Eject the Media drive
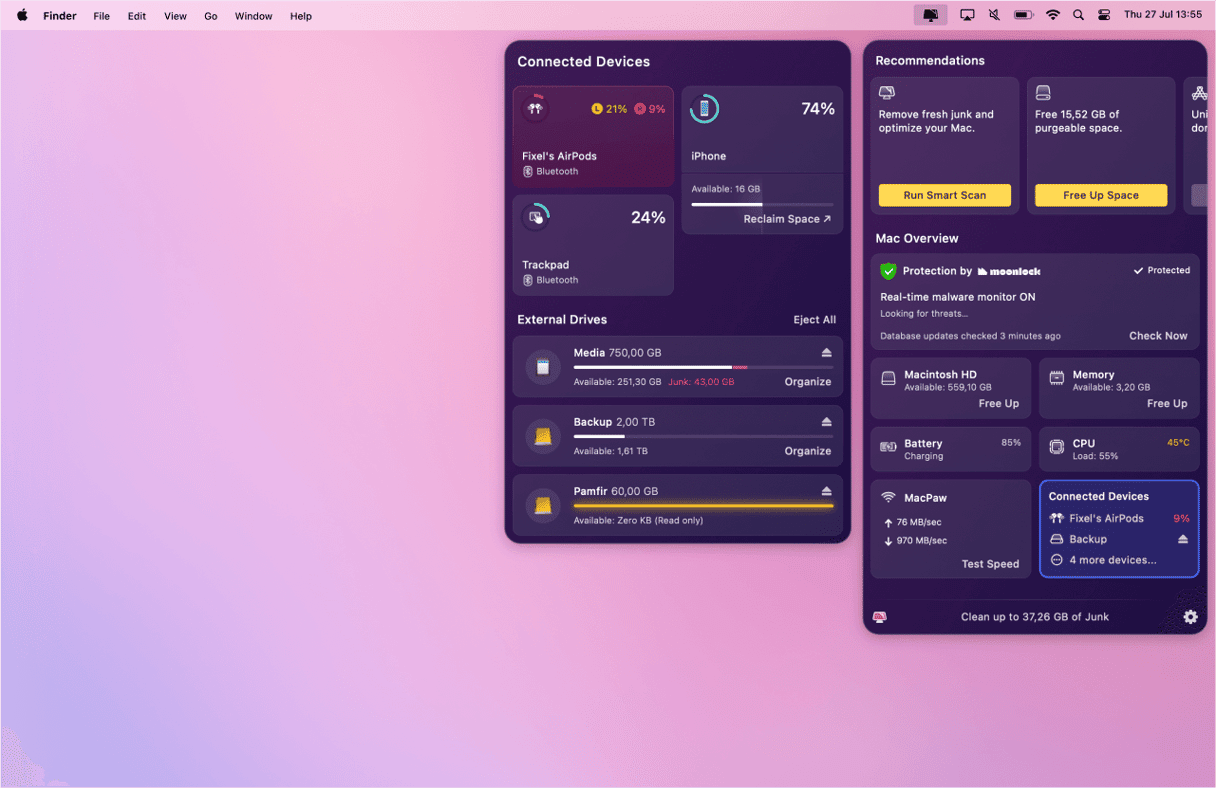 click(x=826, y=353)
